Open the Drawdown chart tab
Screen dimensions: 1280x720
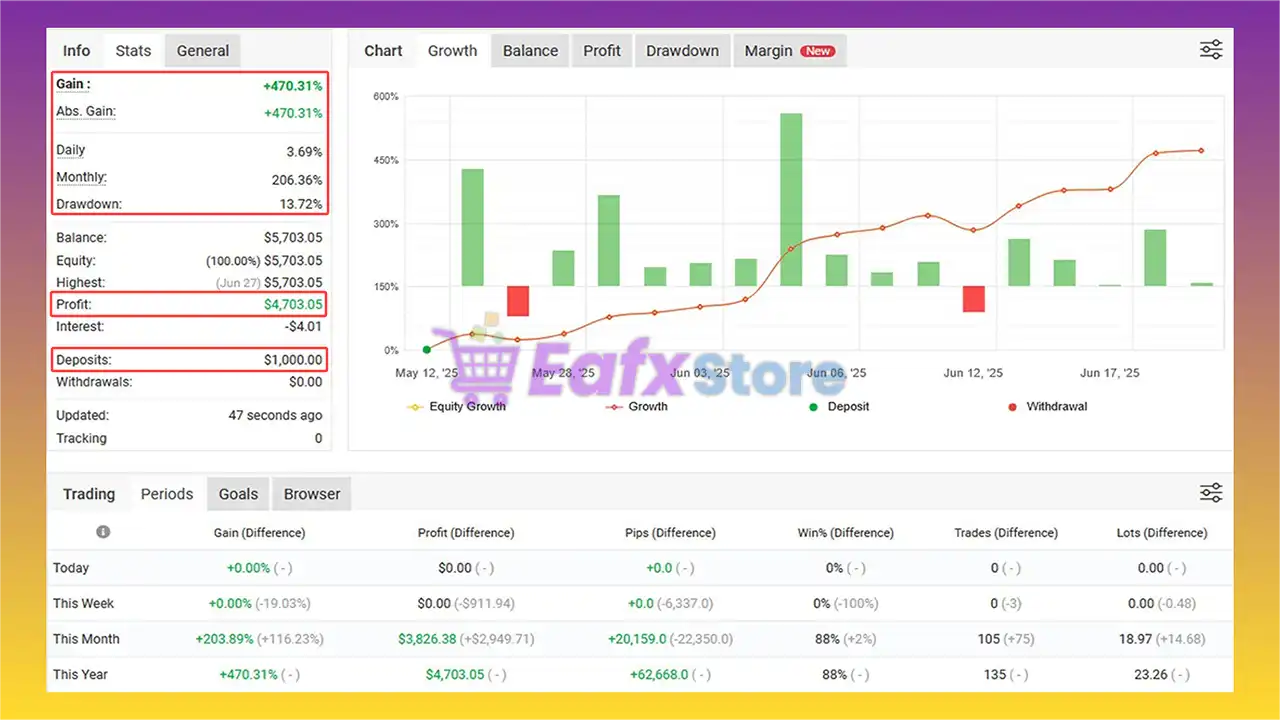[x=682, y=51]
